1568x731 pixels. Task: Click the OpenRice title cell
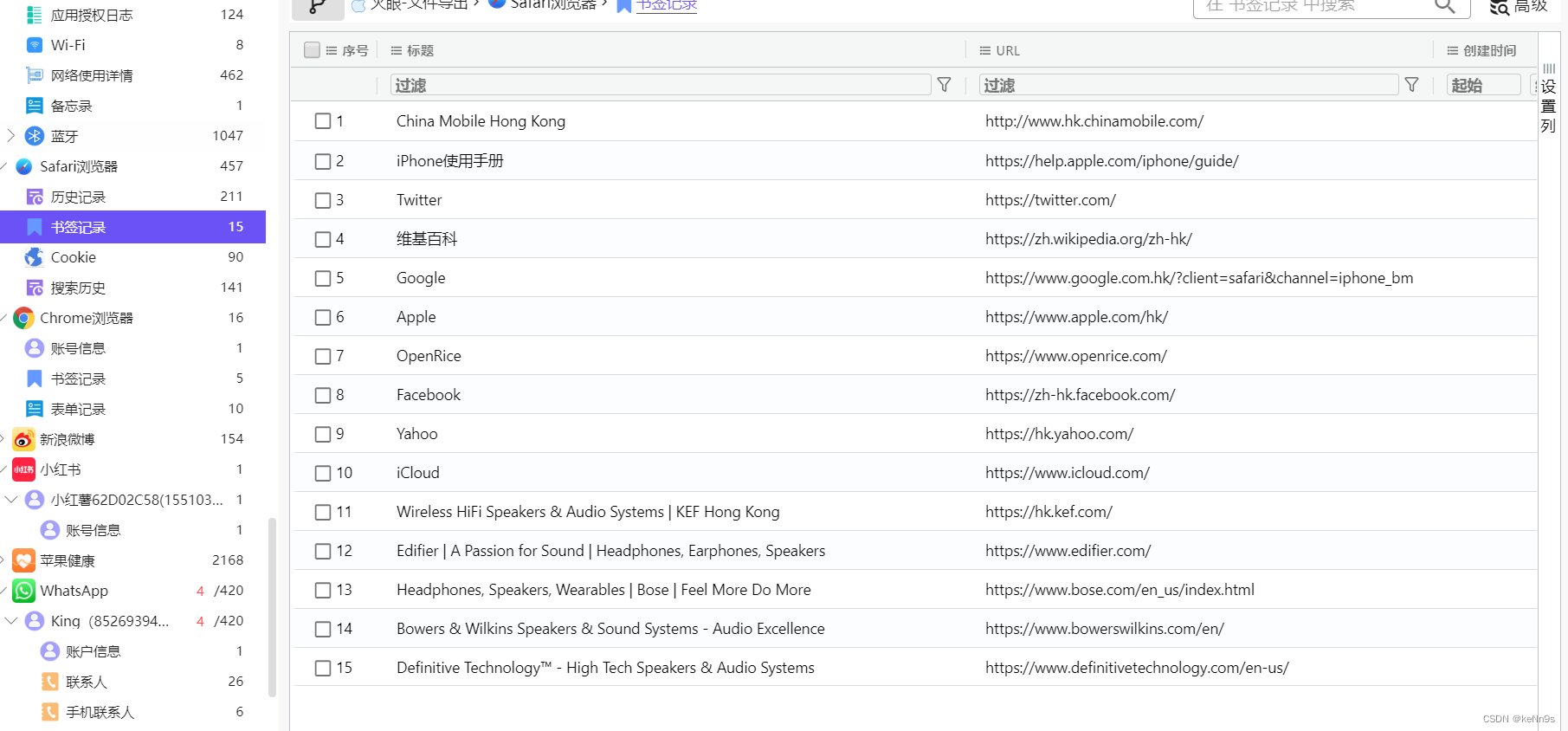pyautogui.click(x=429, y=356)
